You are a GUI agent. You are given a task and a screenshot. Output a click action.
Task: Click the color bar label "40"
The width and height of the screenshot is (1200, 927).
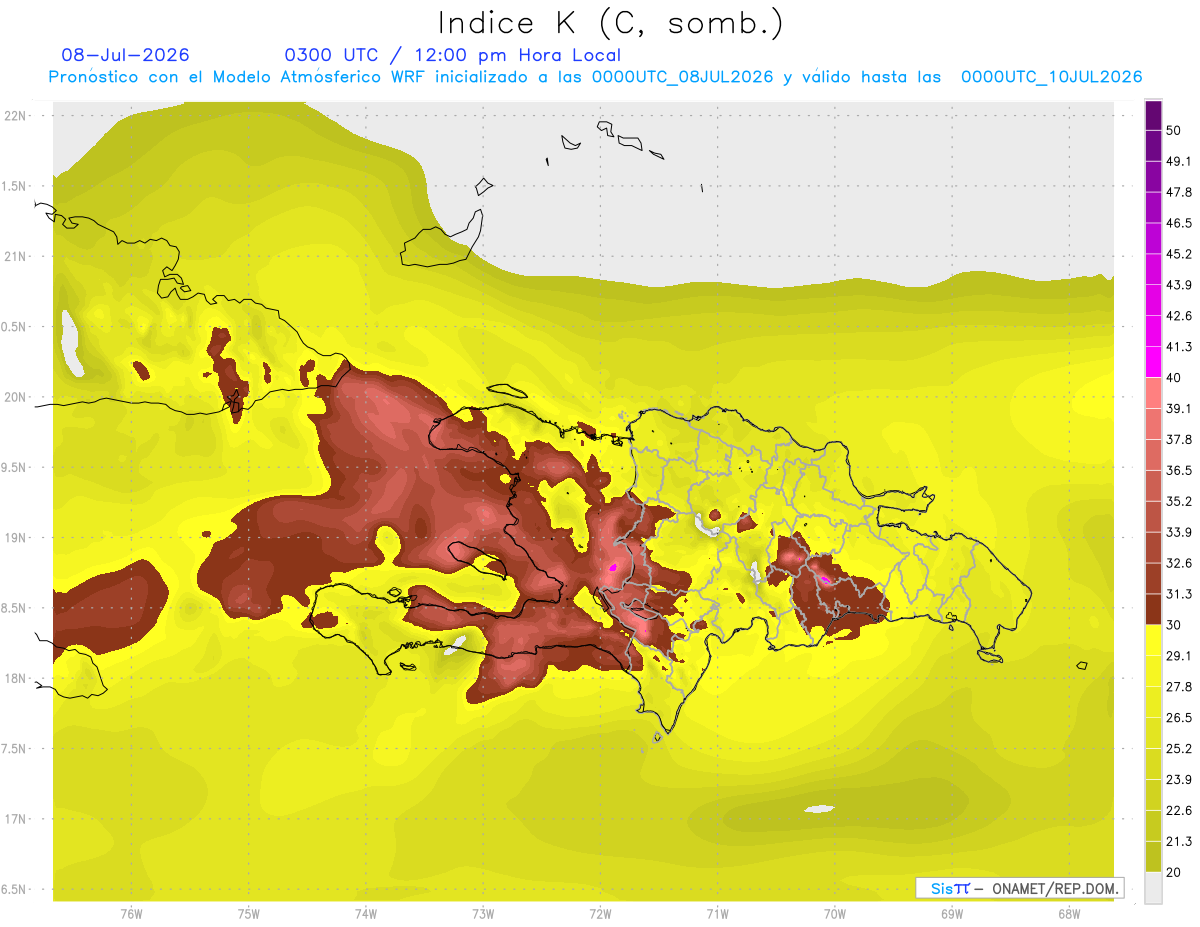tap(1174, 378)
